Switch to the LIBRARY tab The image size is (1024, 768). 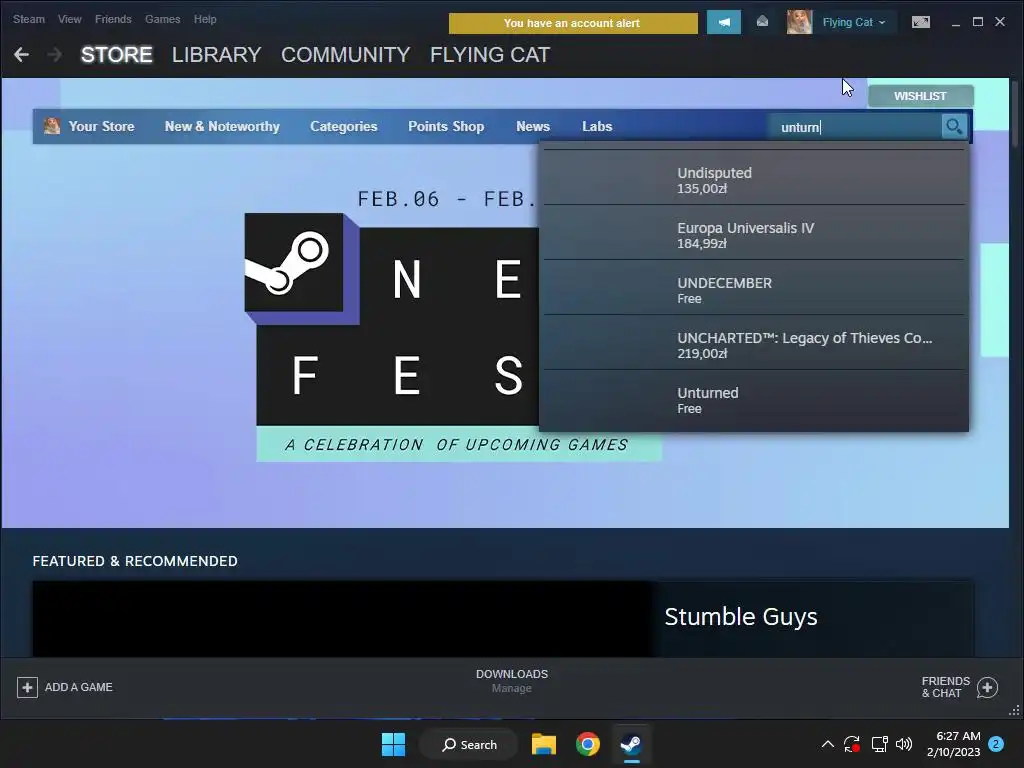point(216,55)
